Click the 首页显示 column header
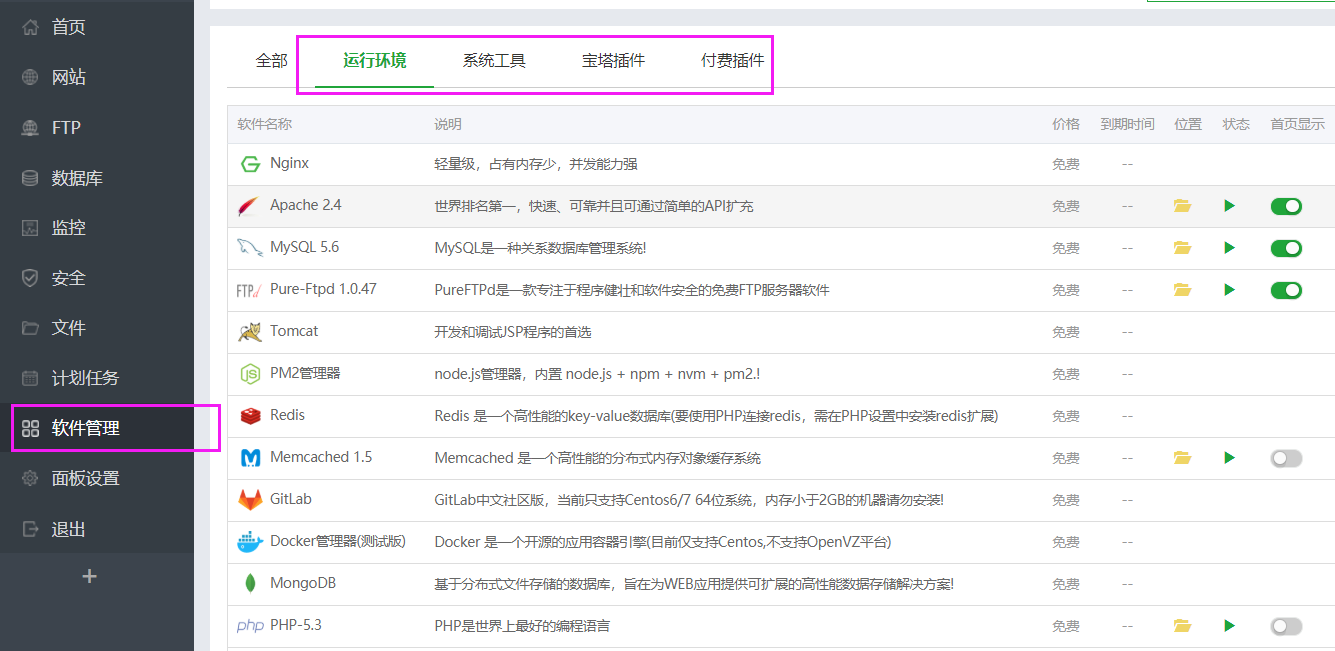Image resolution: width=1335 pixels, height=651 pixels. [x=1297, y=124]
